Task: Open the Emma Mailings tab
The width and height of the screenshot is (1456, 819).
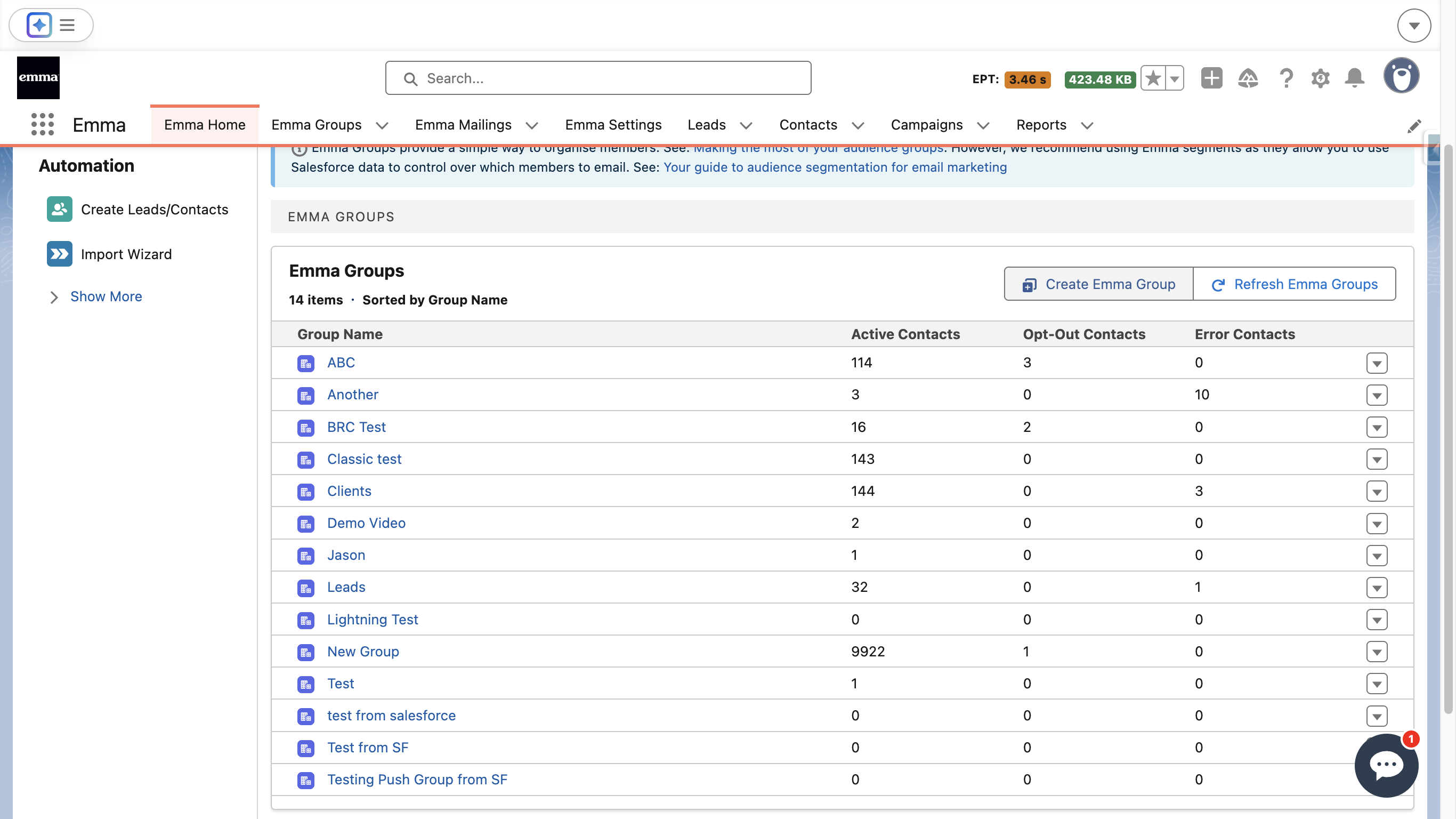Action: pos(463,124)
